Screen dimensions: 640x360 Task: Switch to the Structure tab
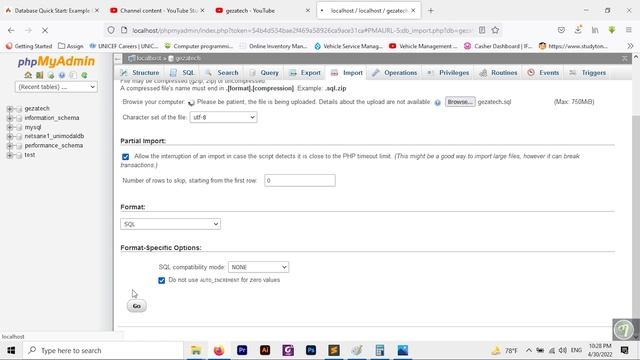coord(140,73)
